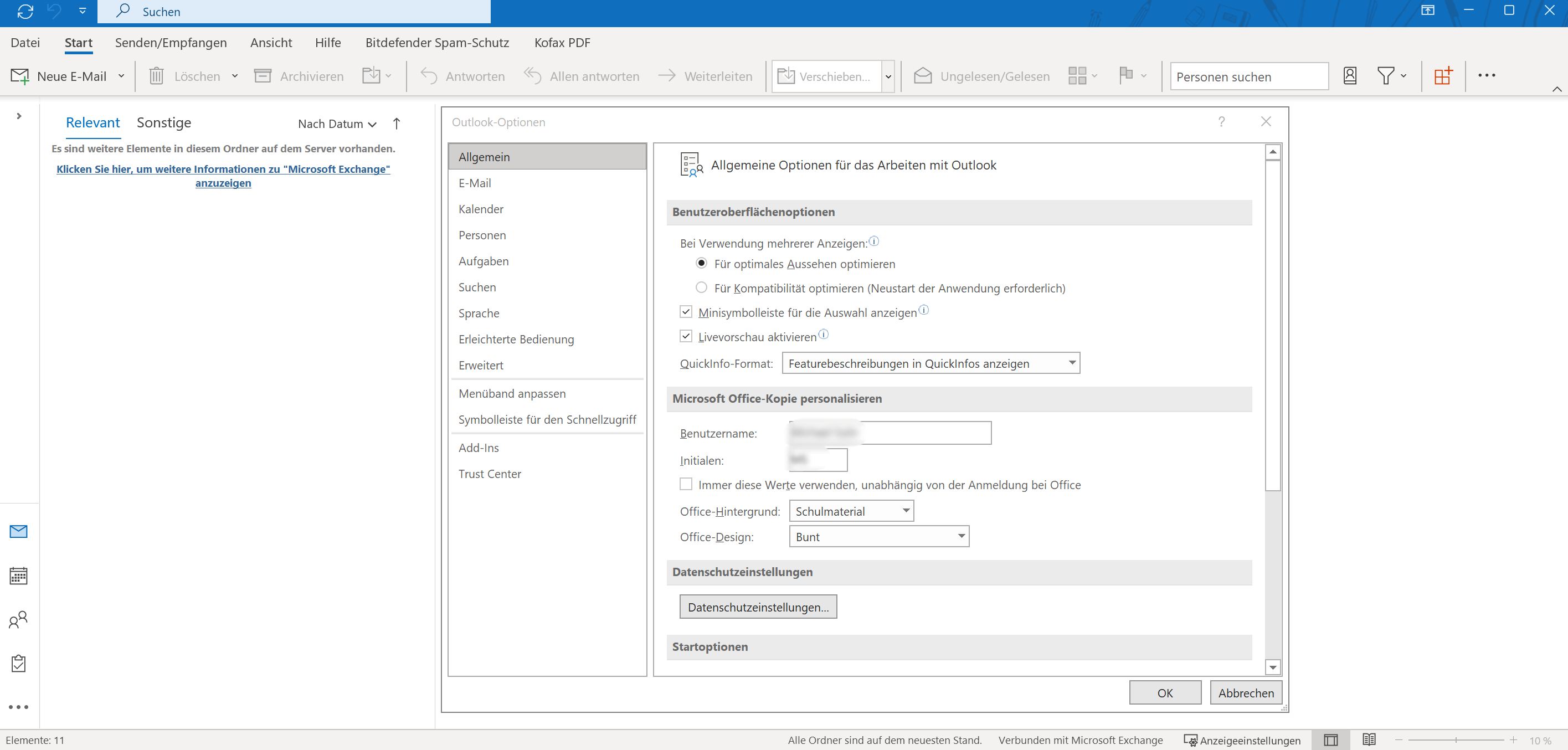Open the Calendar navigation icon
1568x750 pixels.
(x=18, y=576)
